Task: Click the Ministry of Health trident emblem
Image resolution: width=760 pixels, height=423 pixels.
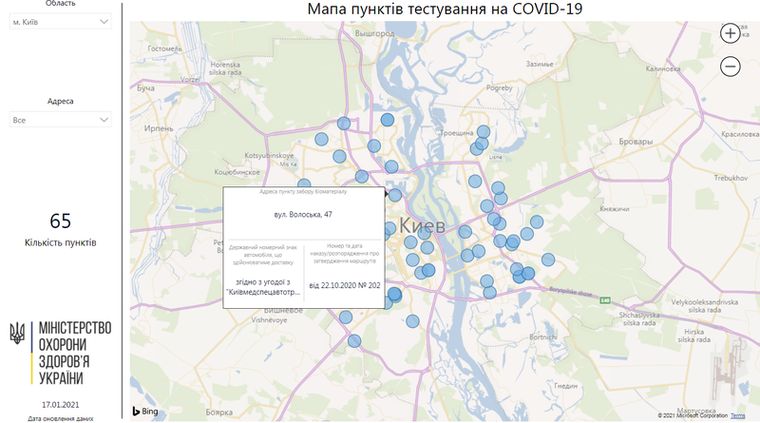Action: [18, 335]
